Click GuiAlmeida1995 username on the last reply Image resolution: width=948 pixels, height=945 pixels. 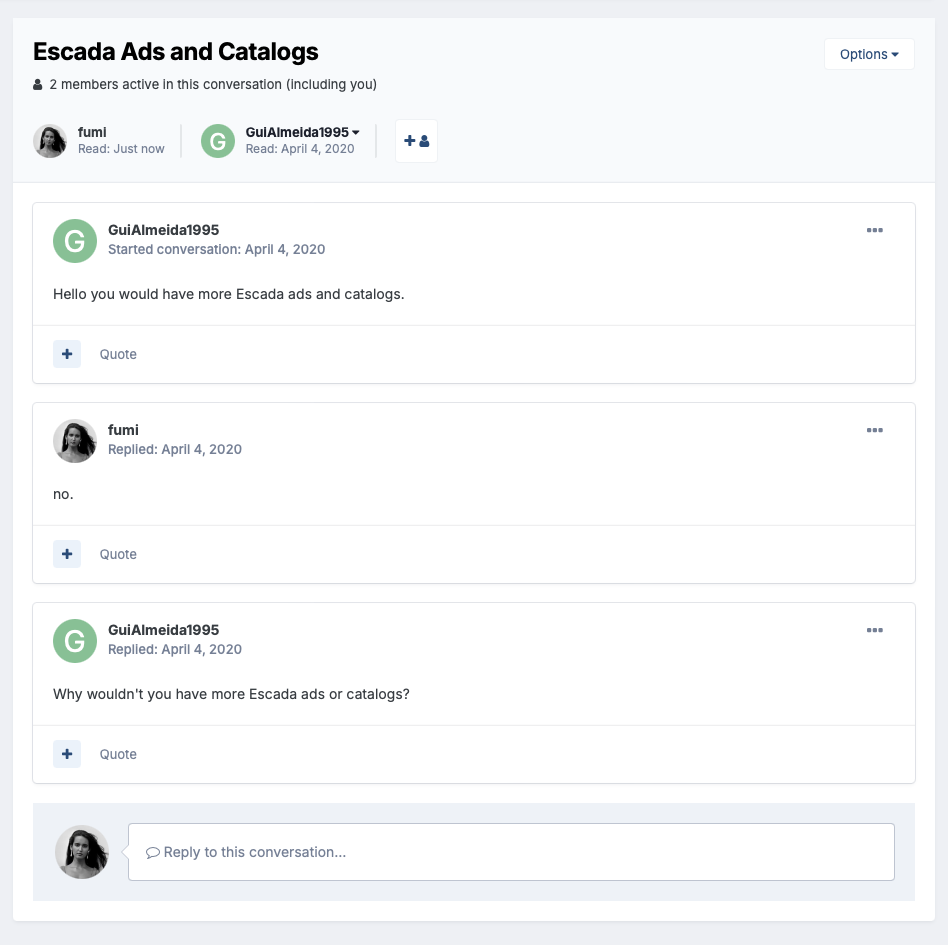pos(163,630)
